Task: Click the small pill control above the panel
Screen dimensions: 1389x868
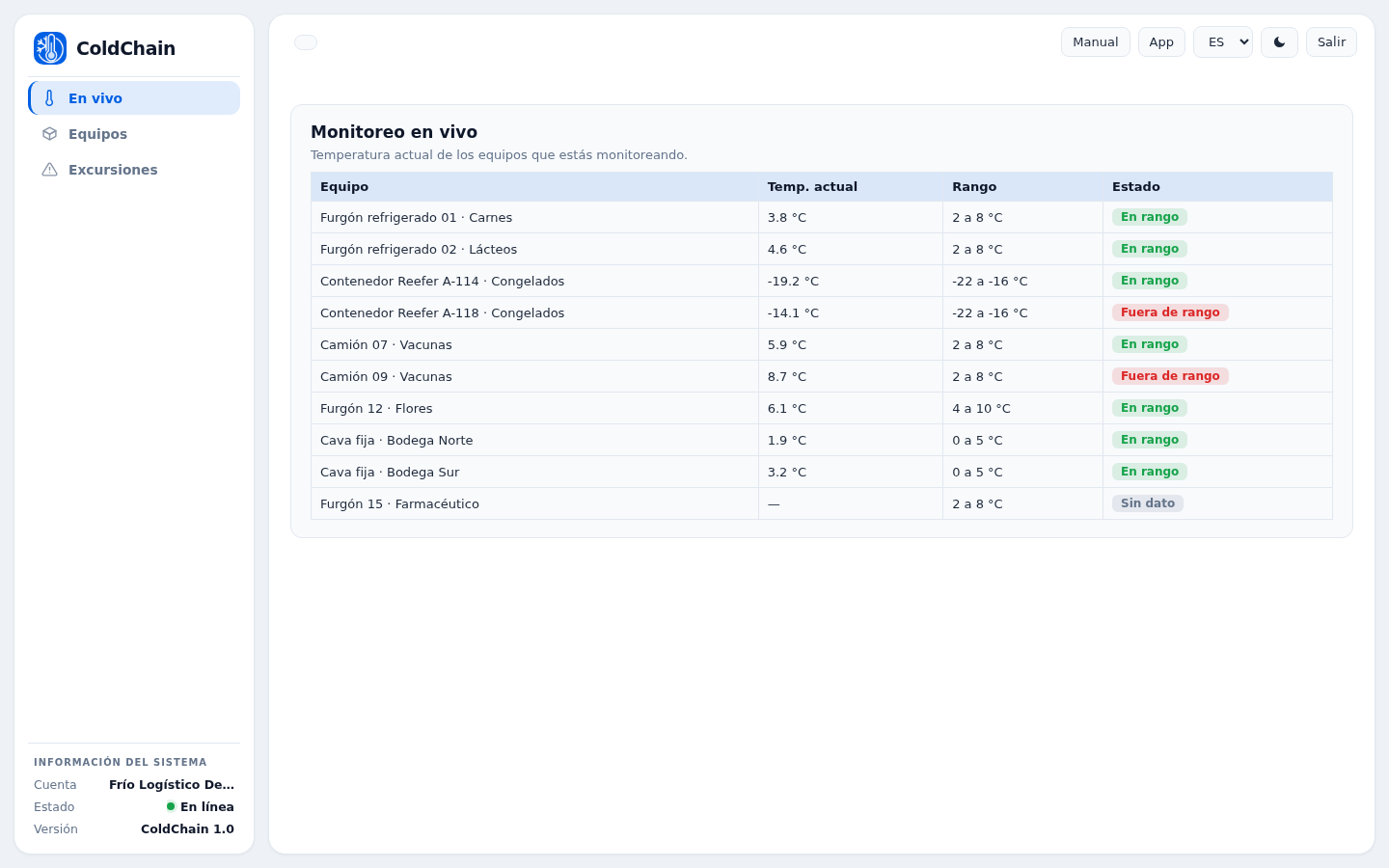Action: pos(306,42)
